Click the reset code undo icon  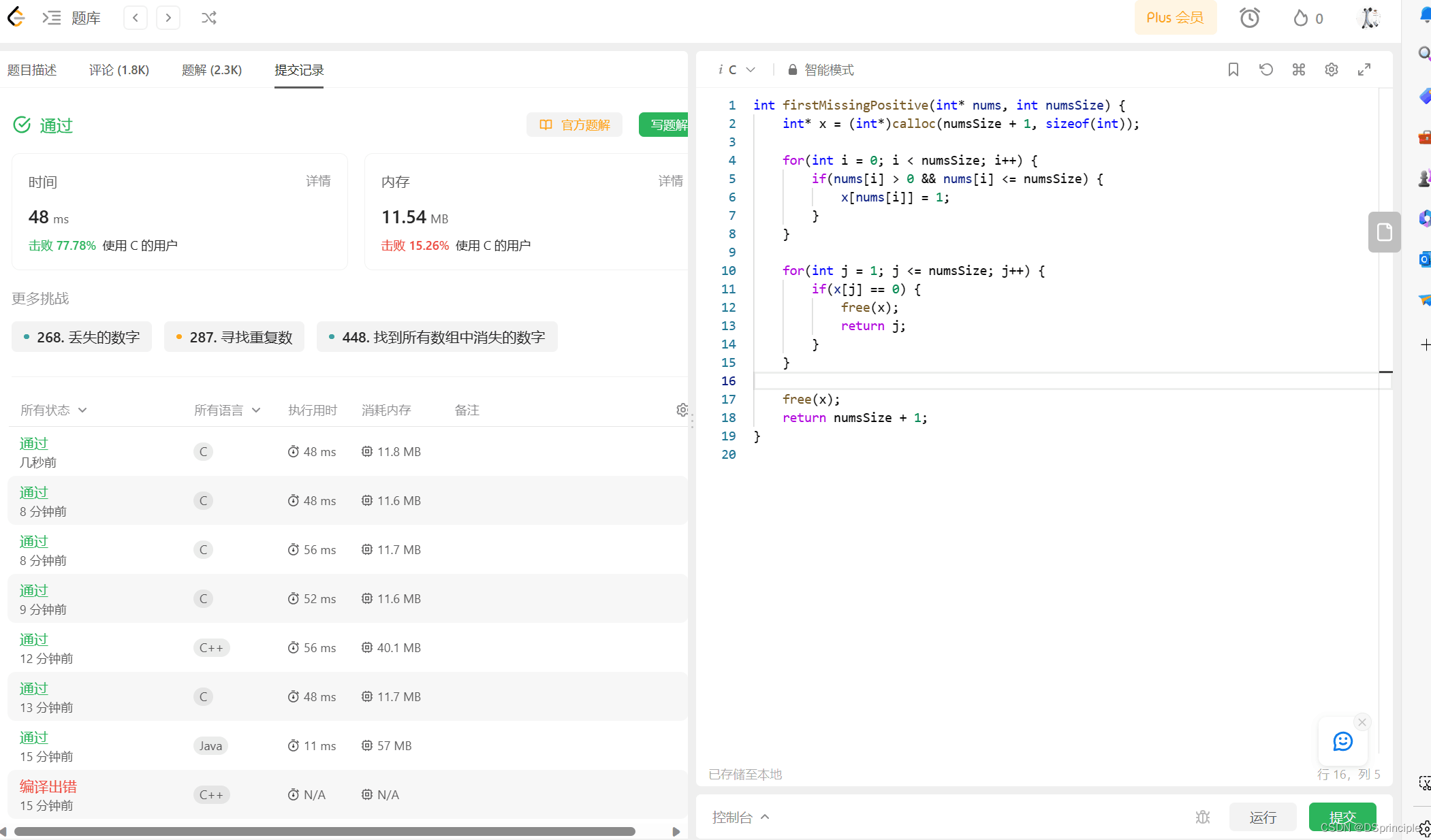pyautogui.click(x=1266, y=69)
